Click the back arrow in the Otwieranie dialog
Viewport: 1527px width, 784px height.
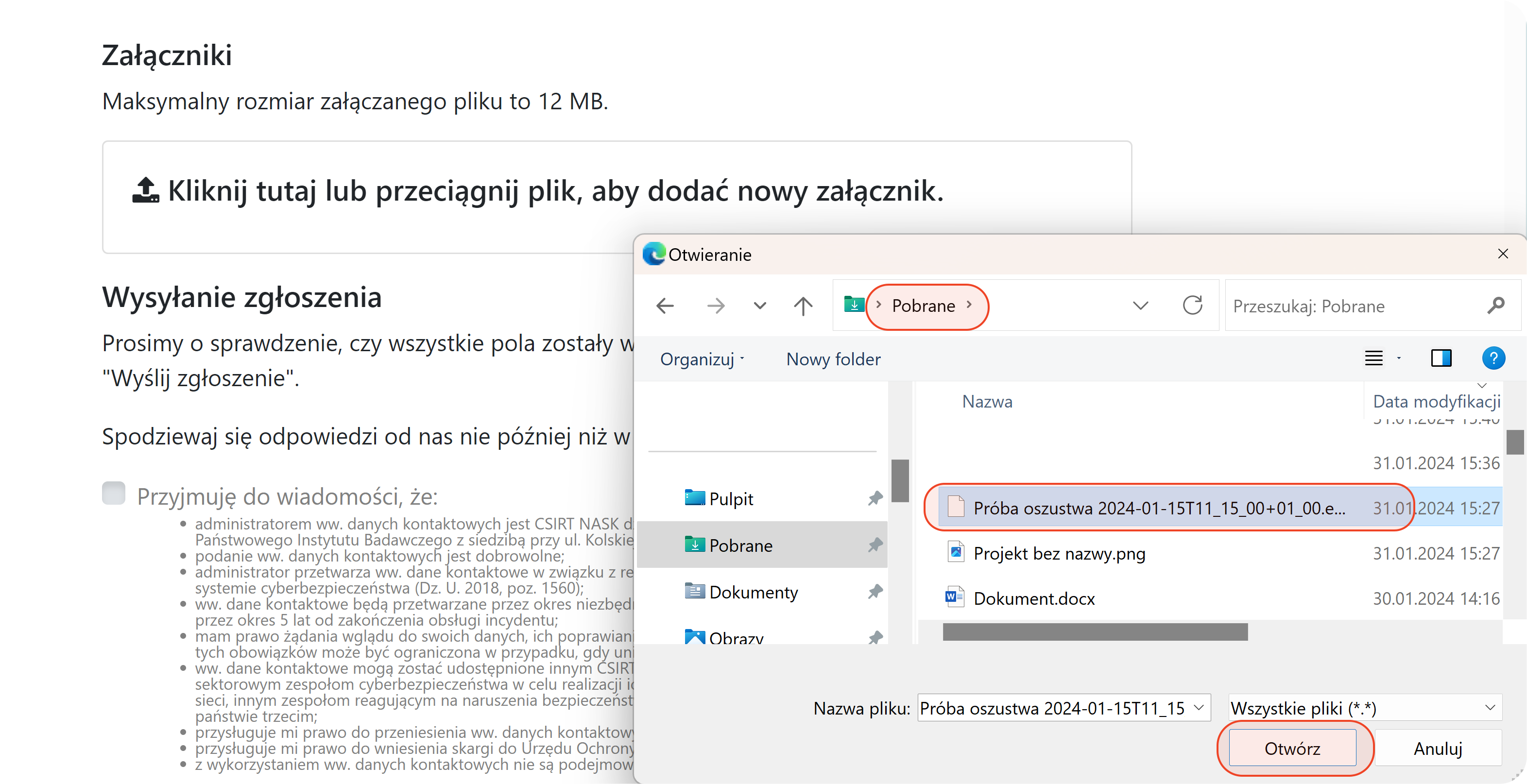665,306
